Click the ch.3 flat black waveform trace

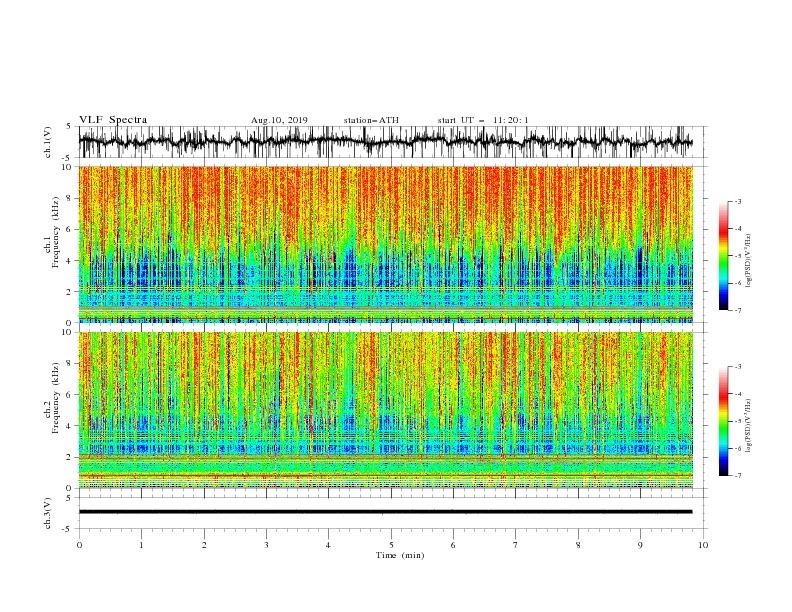[x=385, y=512]
